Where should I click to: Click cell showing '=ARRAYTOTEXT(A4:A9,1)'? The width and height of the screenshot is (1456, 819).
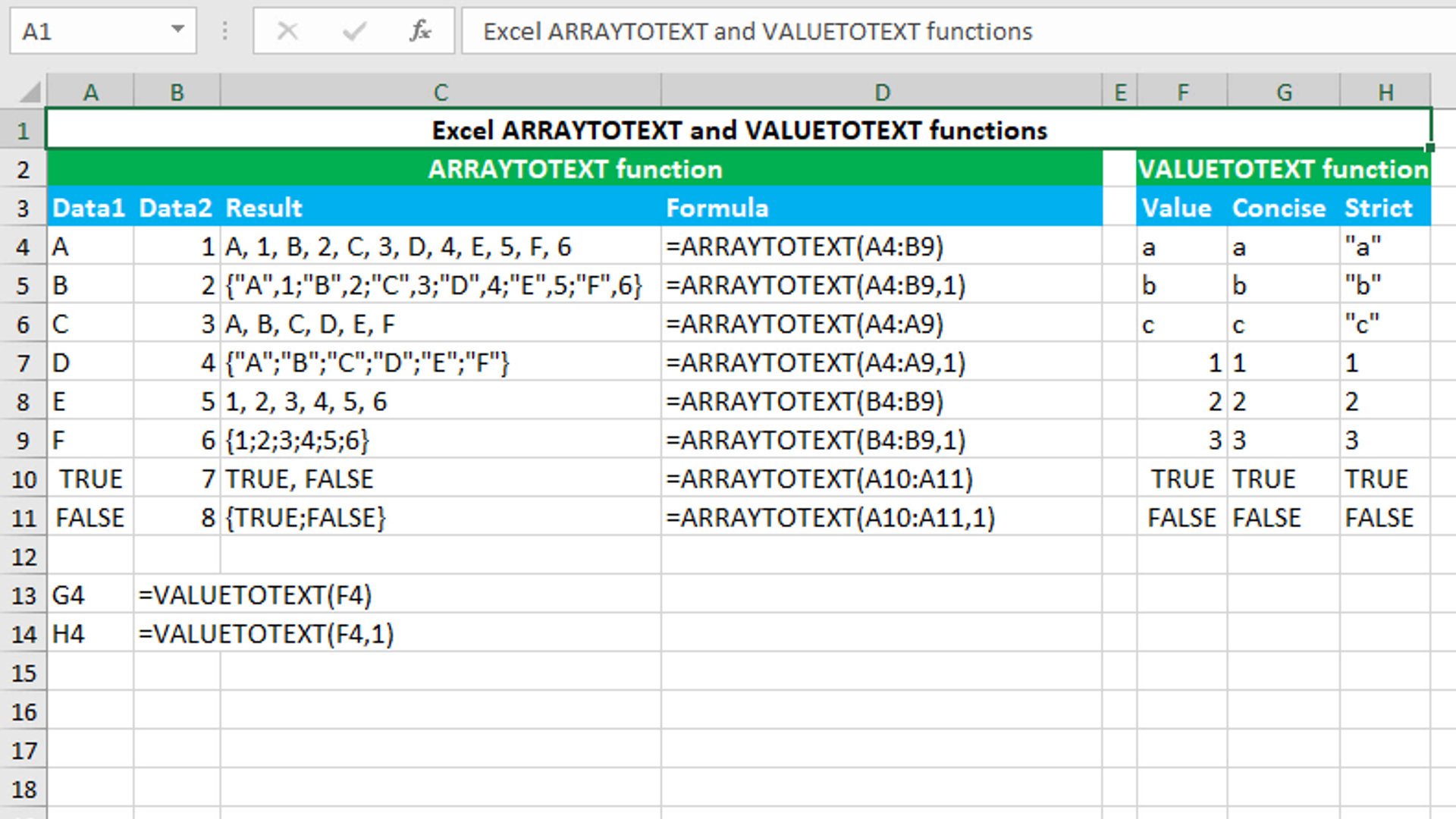coord(882,362)
